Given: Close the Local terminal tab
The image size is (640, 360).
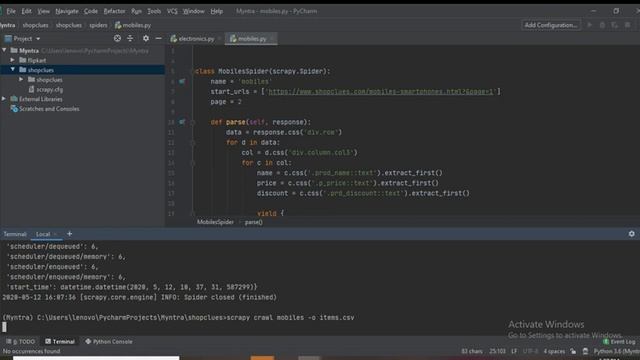Looking at the screenshot, I should (55, 234).
